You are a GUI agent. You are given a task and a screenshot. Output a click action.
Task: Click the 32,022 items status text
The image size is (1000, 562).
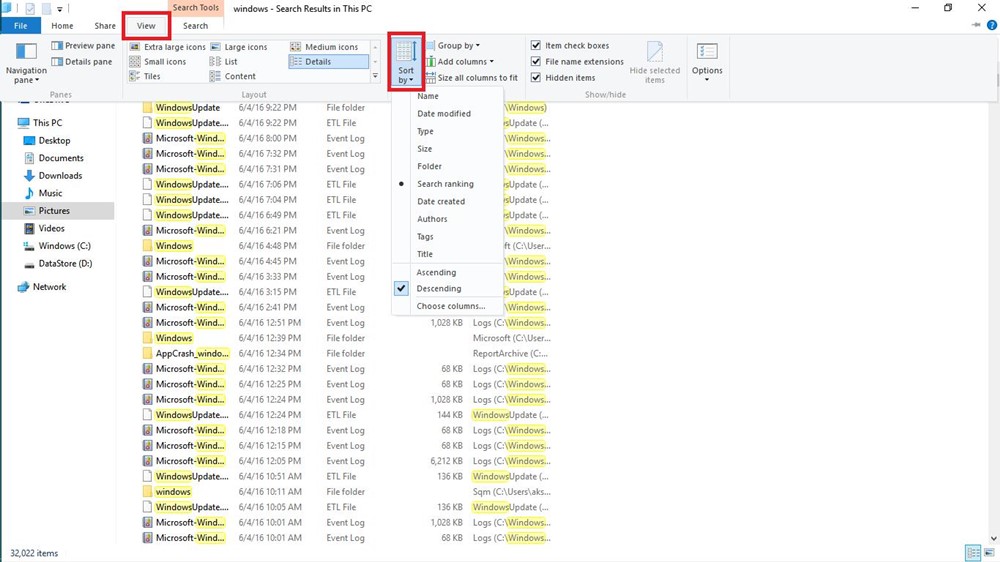(x=34, y=553)
